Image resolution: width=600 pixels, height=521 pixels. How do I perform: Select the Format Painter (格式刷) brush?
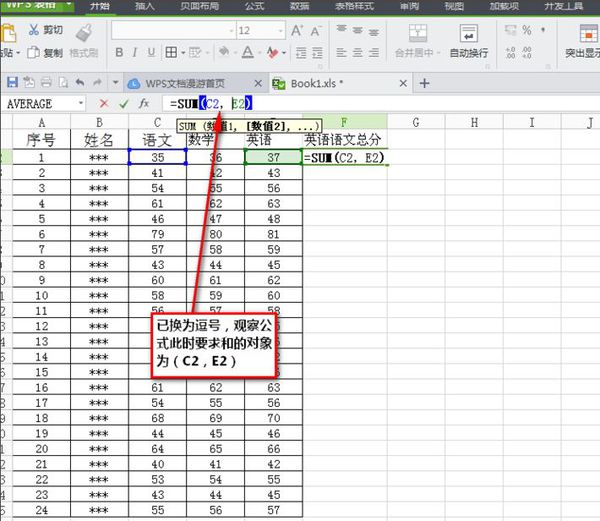coord(84,32)
